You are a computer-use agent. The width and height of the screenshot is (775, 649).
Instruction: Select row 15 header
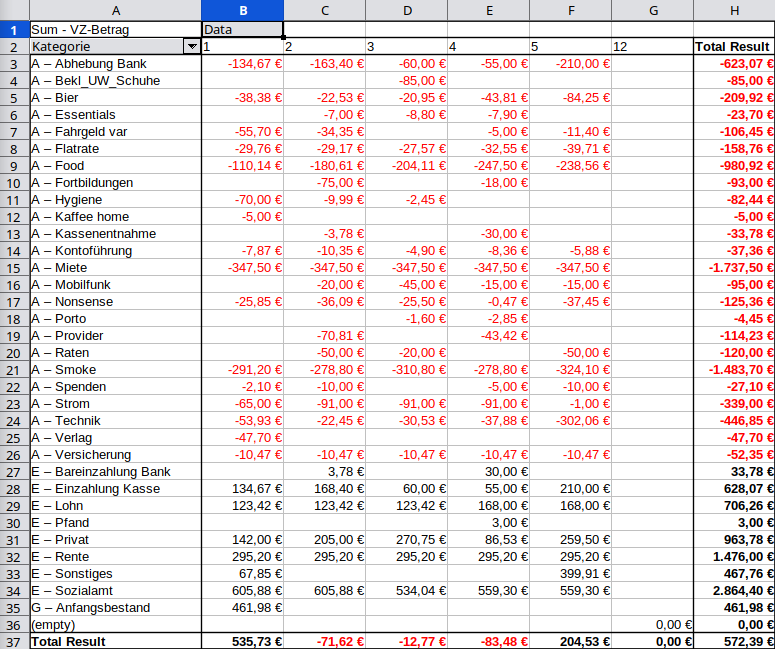click(14, 268)
